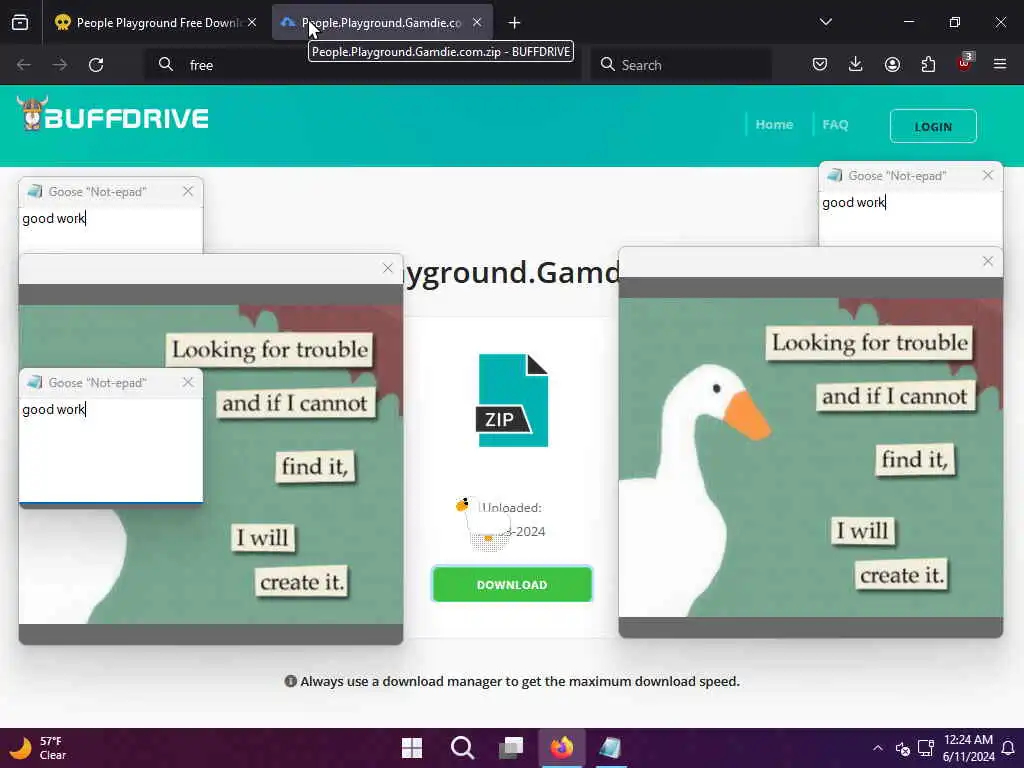Save page to Pocket icon
The image size is (1024, 768).
coord(820,65)
